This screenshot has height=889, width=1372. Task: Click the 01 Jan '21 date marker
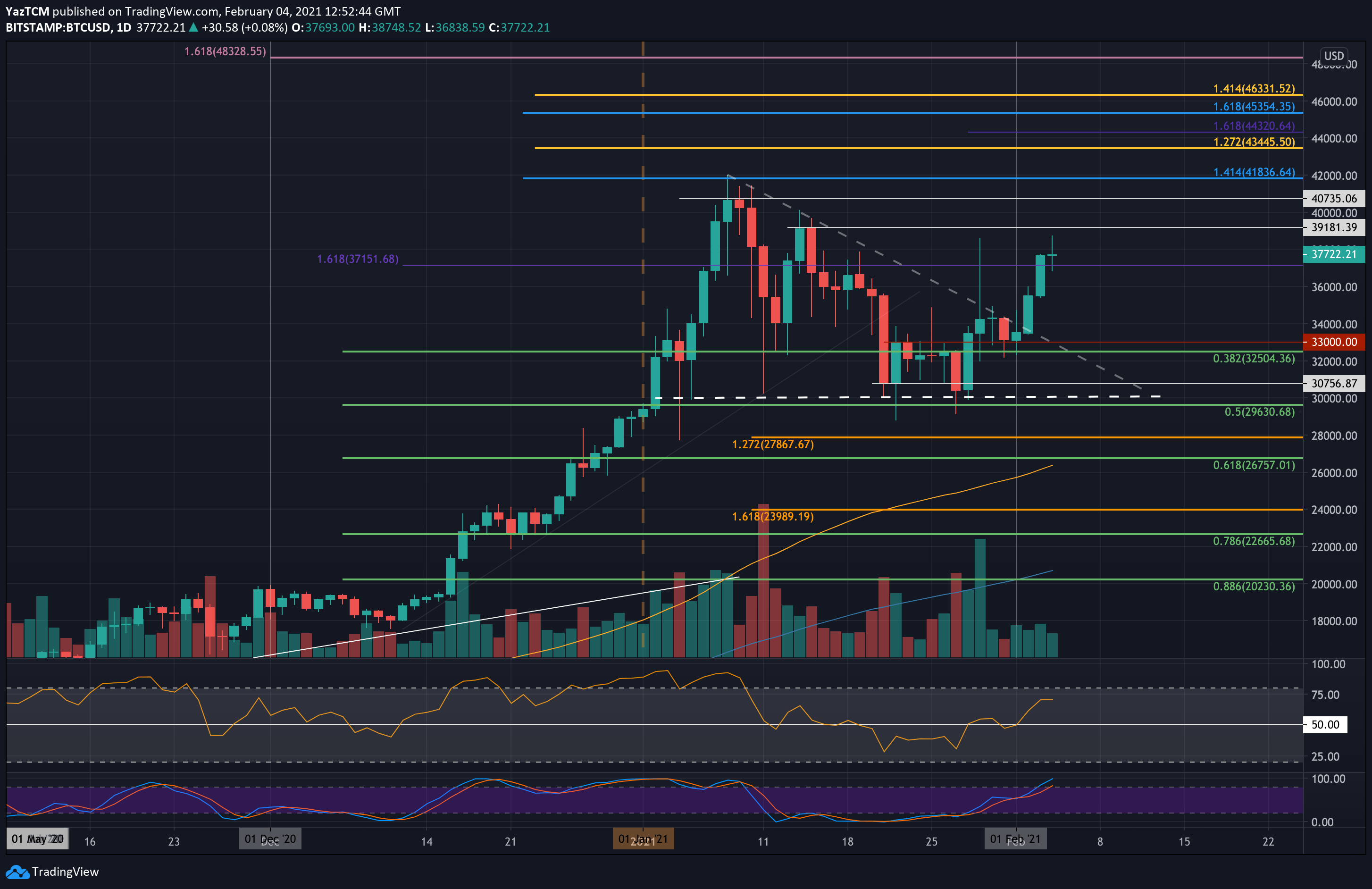(x=643, y=839)
